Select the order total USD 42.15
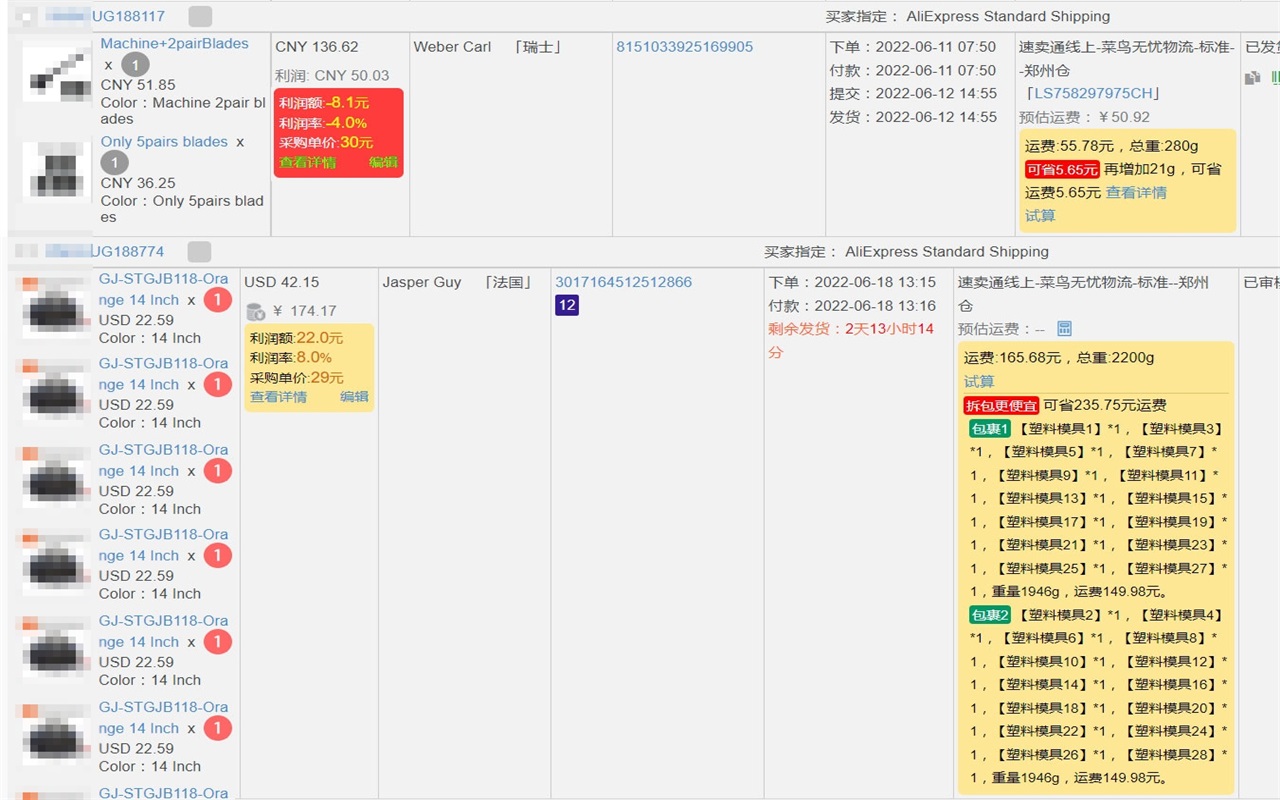 pyautogui.click(x=282, y=282)
